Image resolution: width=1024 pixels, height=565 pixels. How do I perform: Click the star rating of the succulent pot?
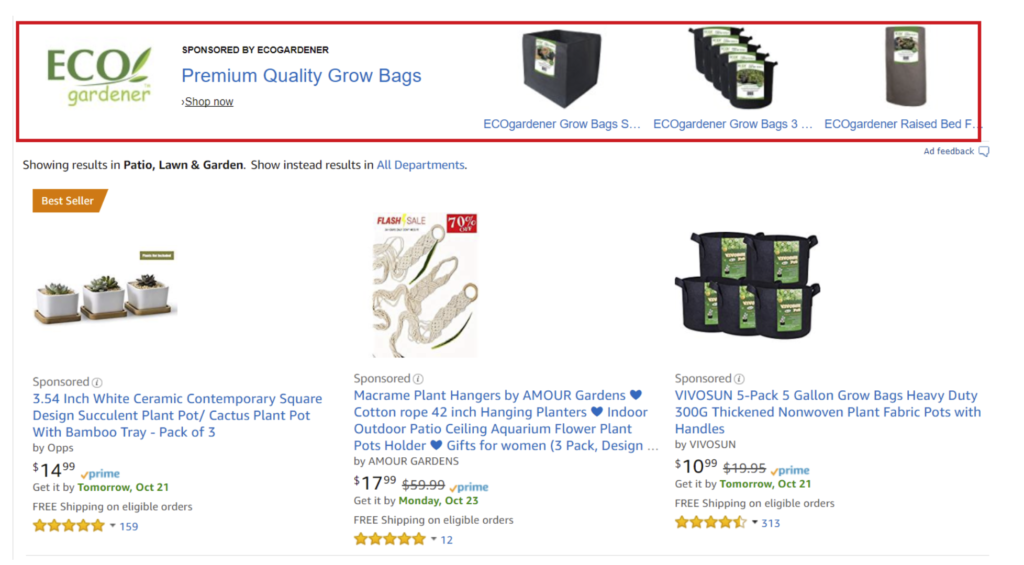[68, 526]
